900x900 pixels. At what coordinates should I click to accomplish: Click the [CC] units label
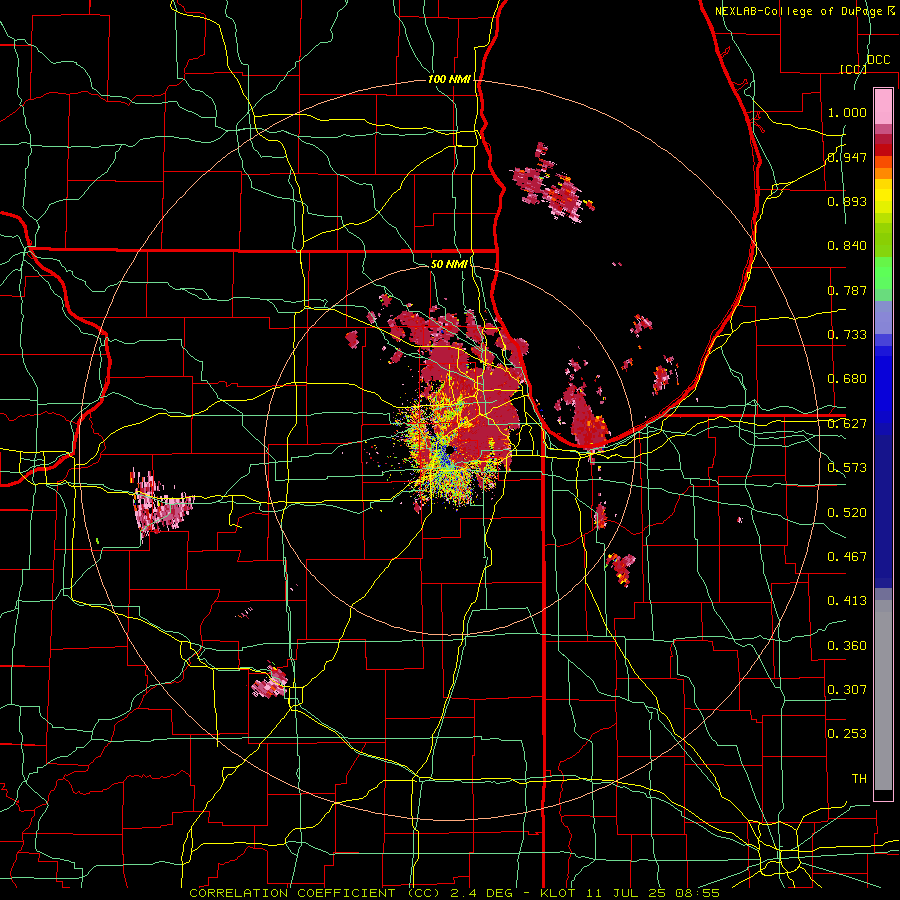point(853,69)
